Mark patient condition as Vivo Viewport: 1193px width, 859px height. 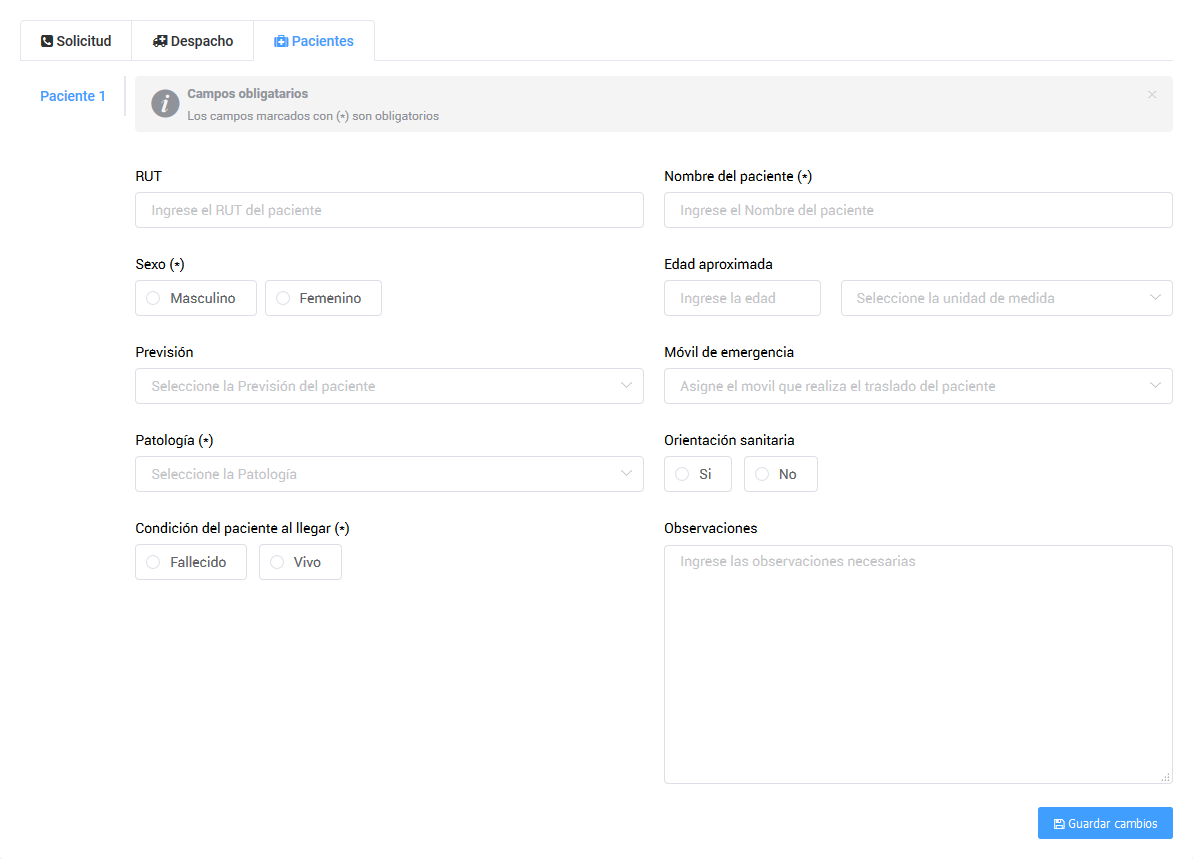(x=277, y=562)
